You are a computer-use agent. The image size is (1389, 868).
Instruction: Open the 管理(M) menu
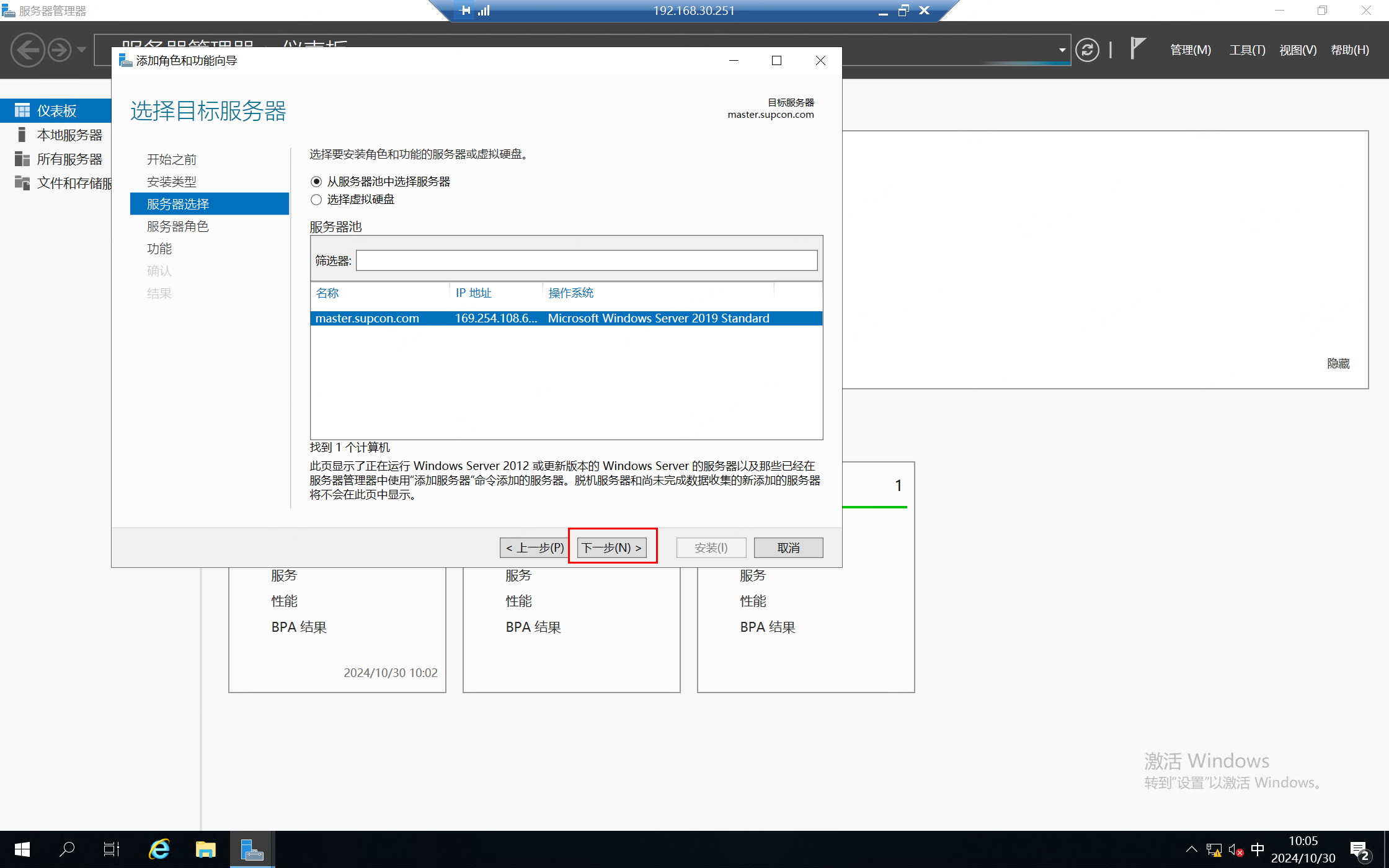(x=1190, y=50)
